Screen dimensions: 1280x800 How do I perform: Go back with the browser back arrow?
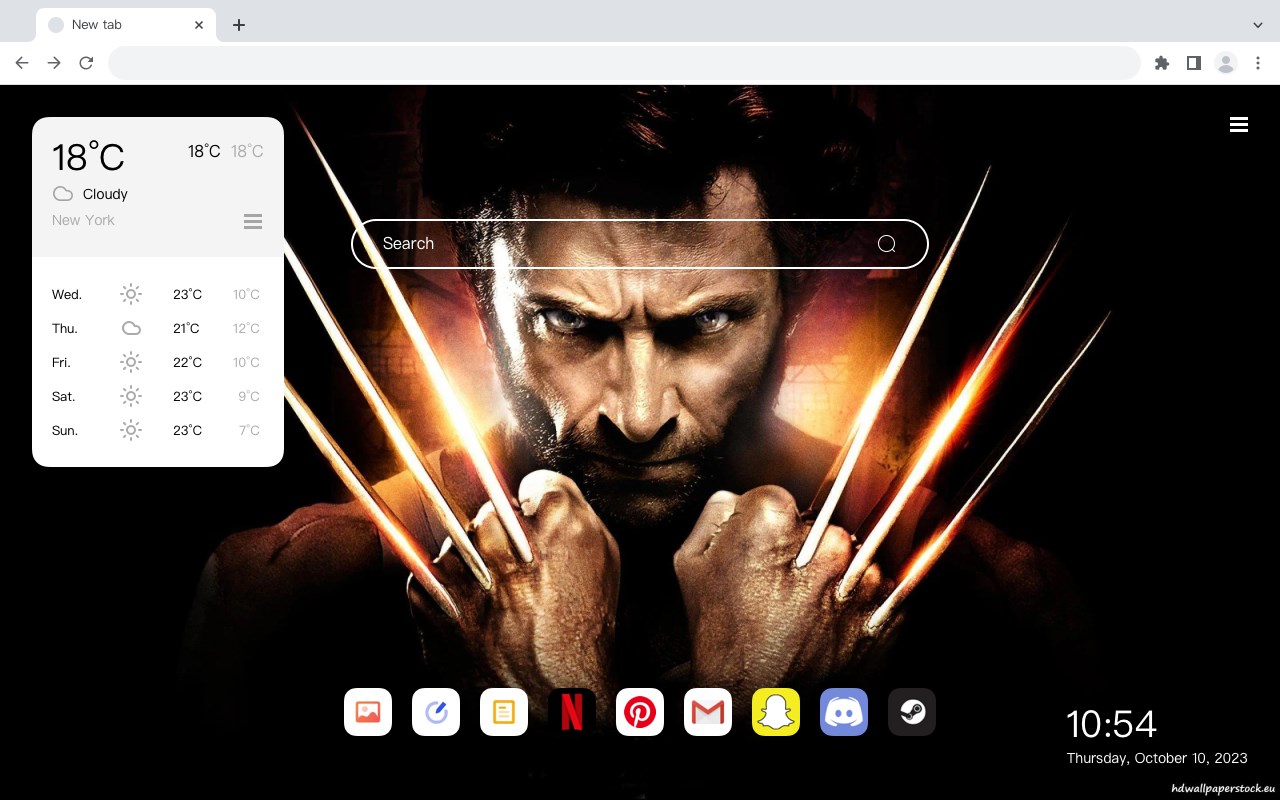[22, 63]
